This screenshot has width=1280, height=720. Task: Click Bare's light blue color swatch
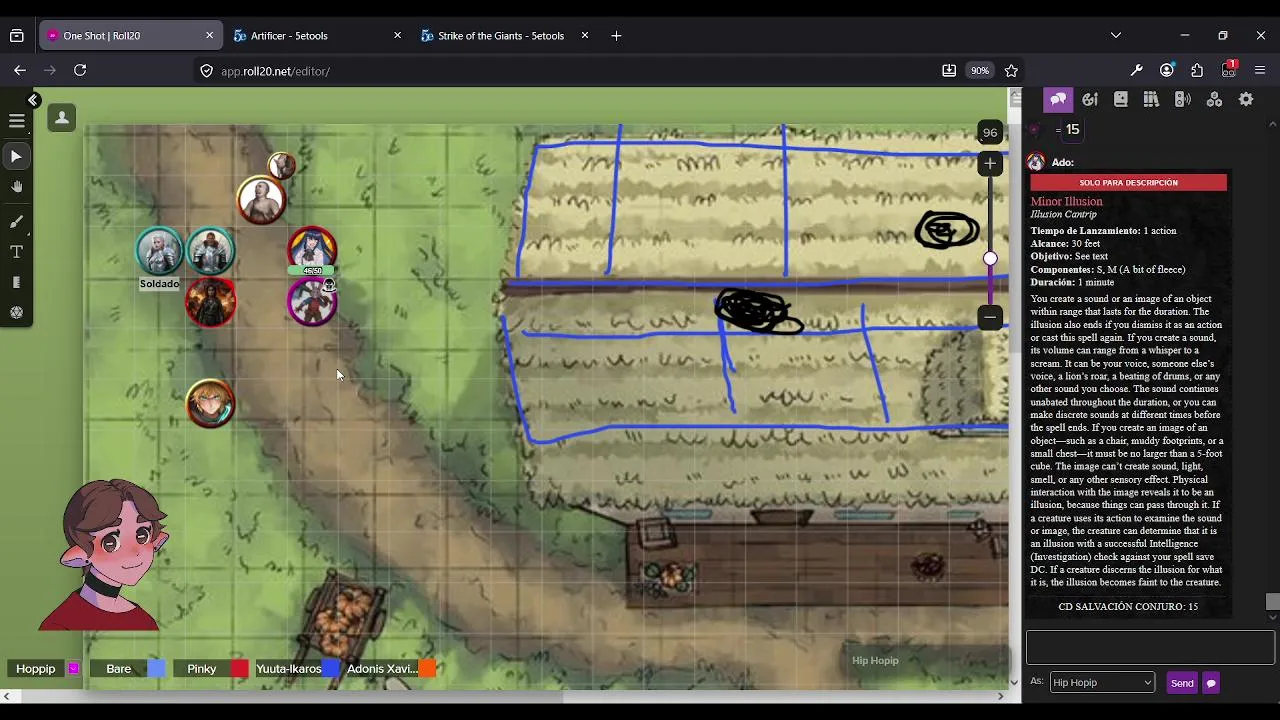(x=156, y=669)
